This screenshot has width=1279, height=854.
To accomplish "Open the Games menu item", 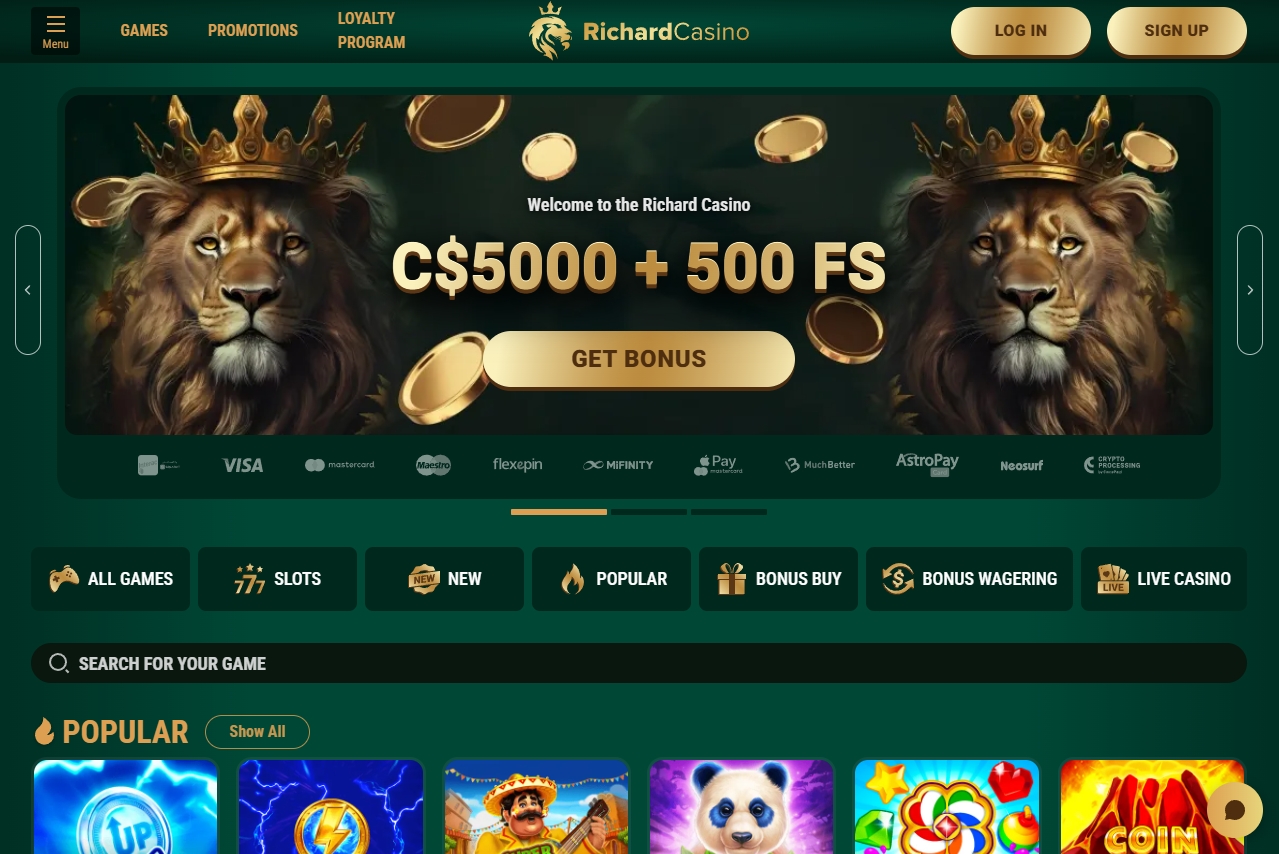I will (x=144, y=30).
